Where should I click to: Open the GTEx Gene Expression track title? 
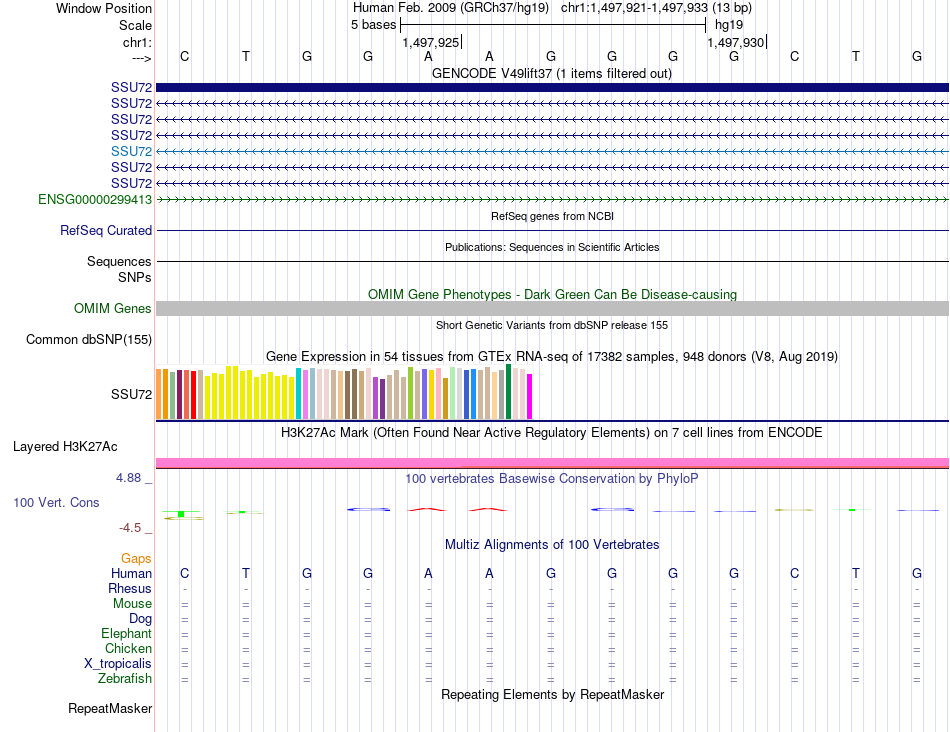552,356
